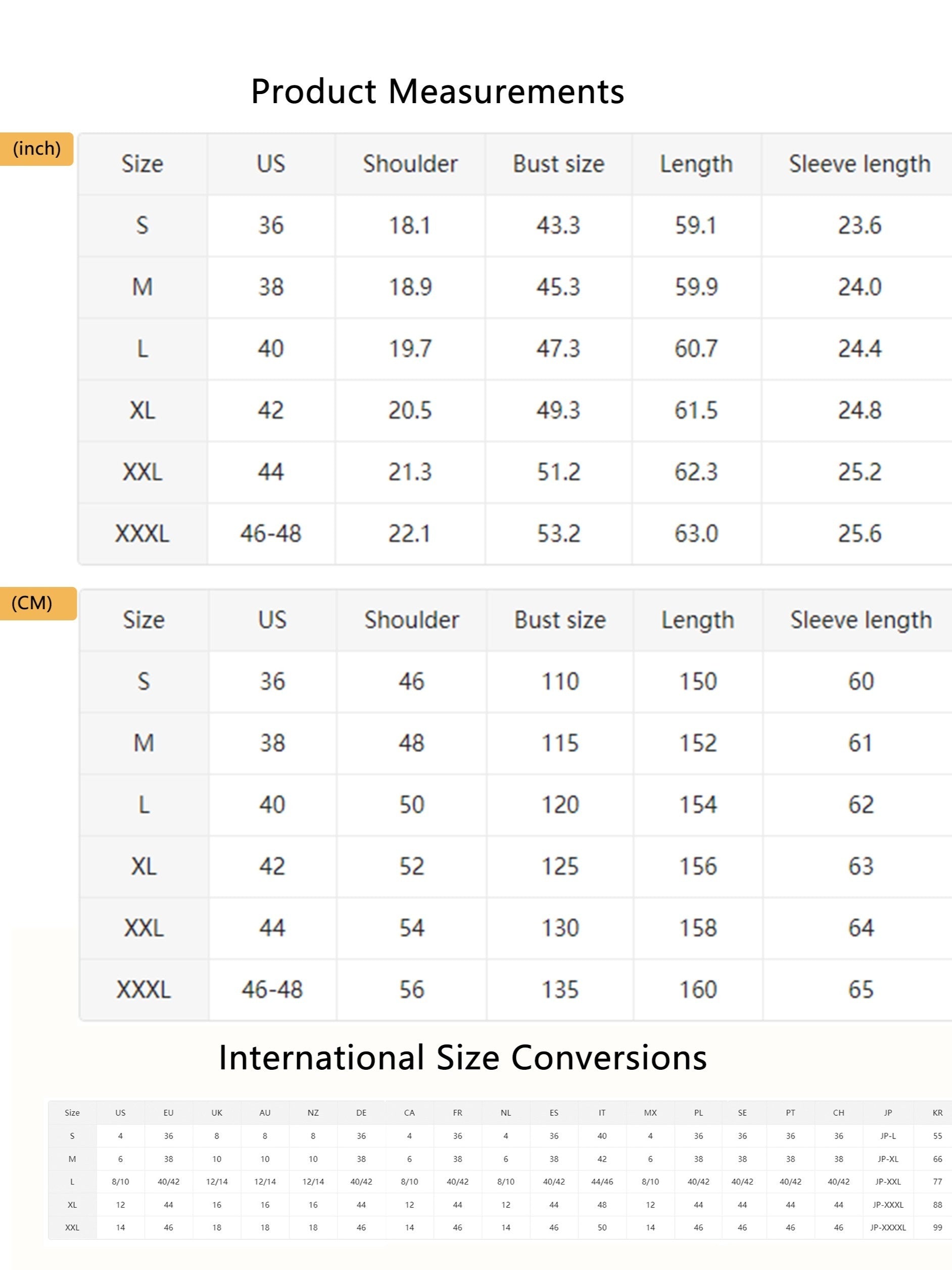Viewport: 952px width, 1270px height.
Task: Click the orange (CM) unit label
Action: click(32, 603)
